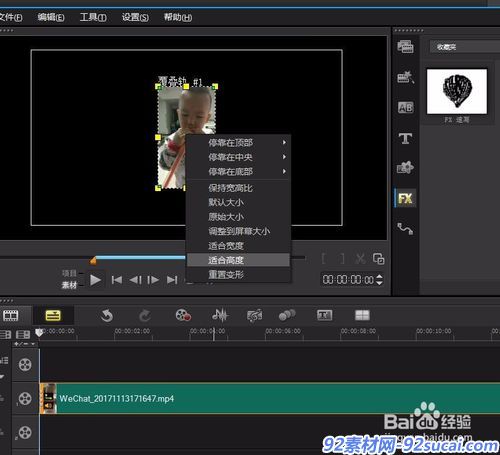Viewport: 500px width, 455px height.
Task: Toggle overlay track 2 button
Action: 25,433
